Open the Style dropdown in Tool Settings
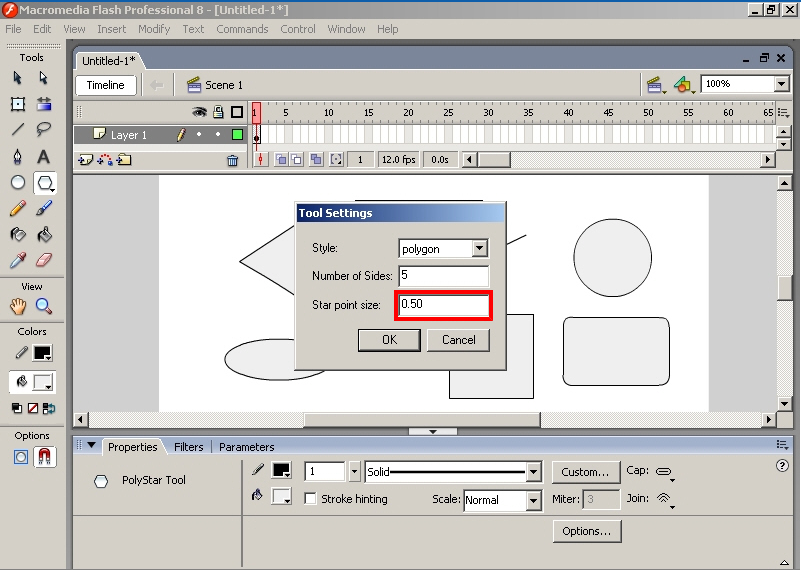 click(x=479, y=249)
